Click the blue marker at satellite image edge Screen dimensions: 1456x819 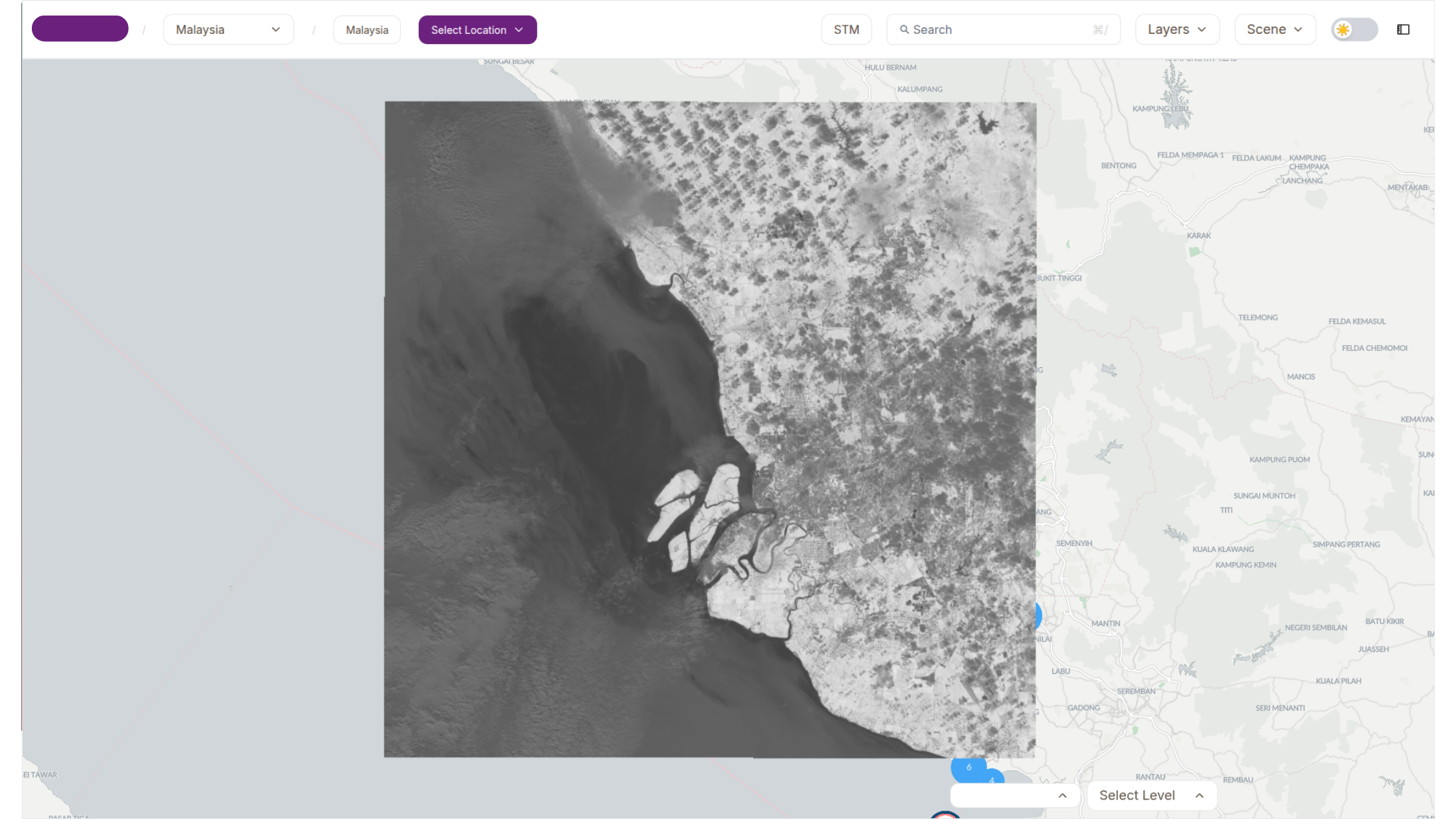tap(1039, 616)
